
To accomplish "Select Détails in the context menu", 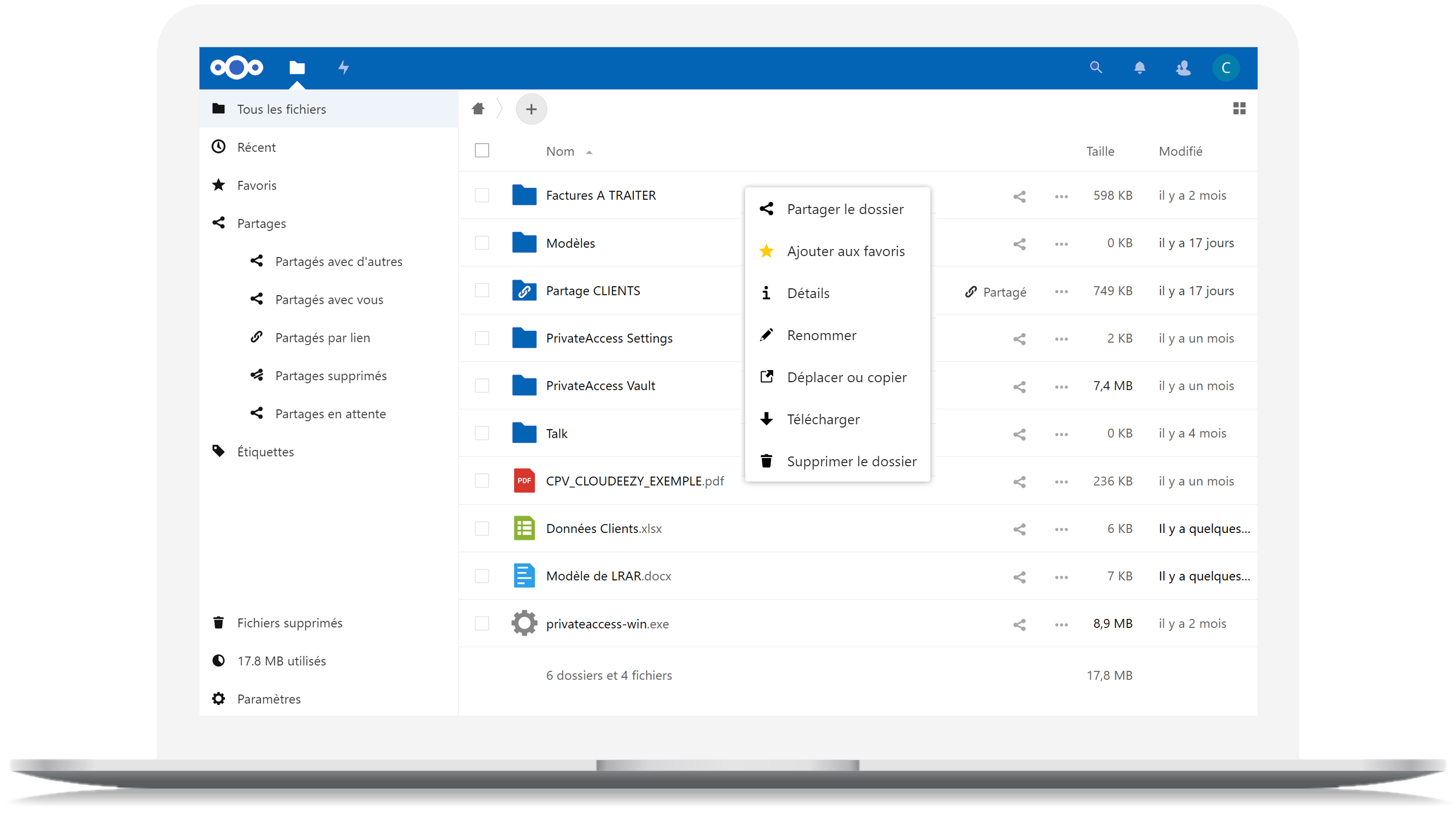I will tap(837, 293).
